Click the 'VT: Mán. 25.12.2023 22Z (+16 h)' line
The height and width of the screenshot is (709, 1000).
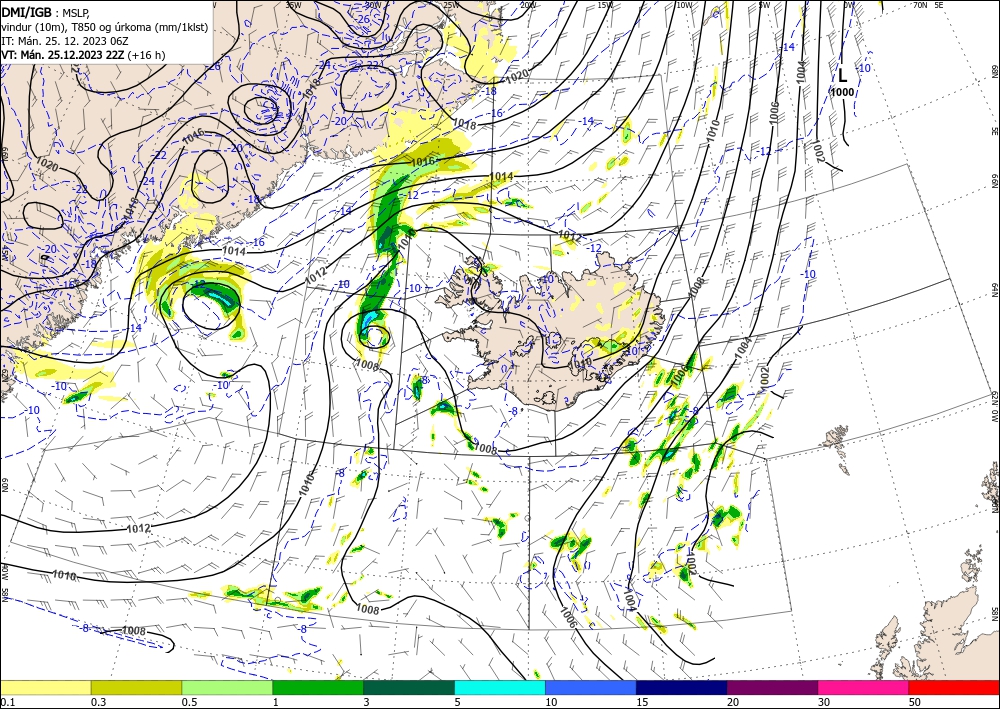pos(83,55)
